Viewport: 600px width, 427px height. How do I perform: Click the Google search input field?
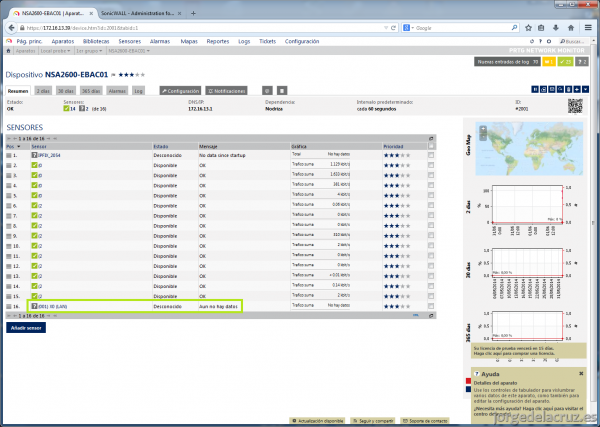(x=463, y=28)
